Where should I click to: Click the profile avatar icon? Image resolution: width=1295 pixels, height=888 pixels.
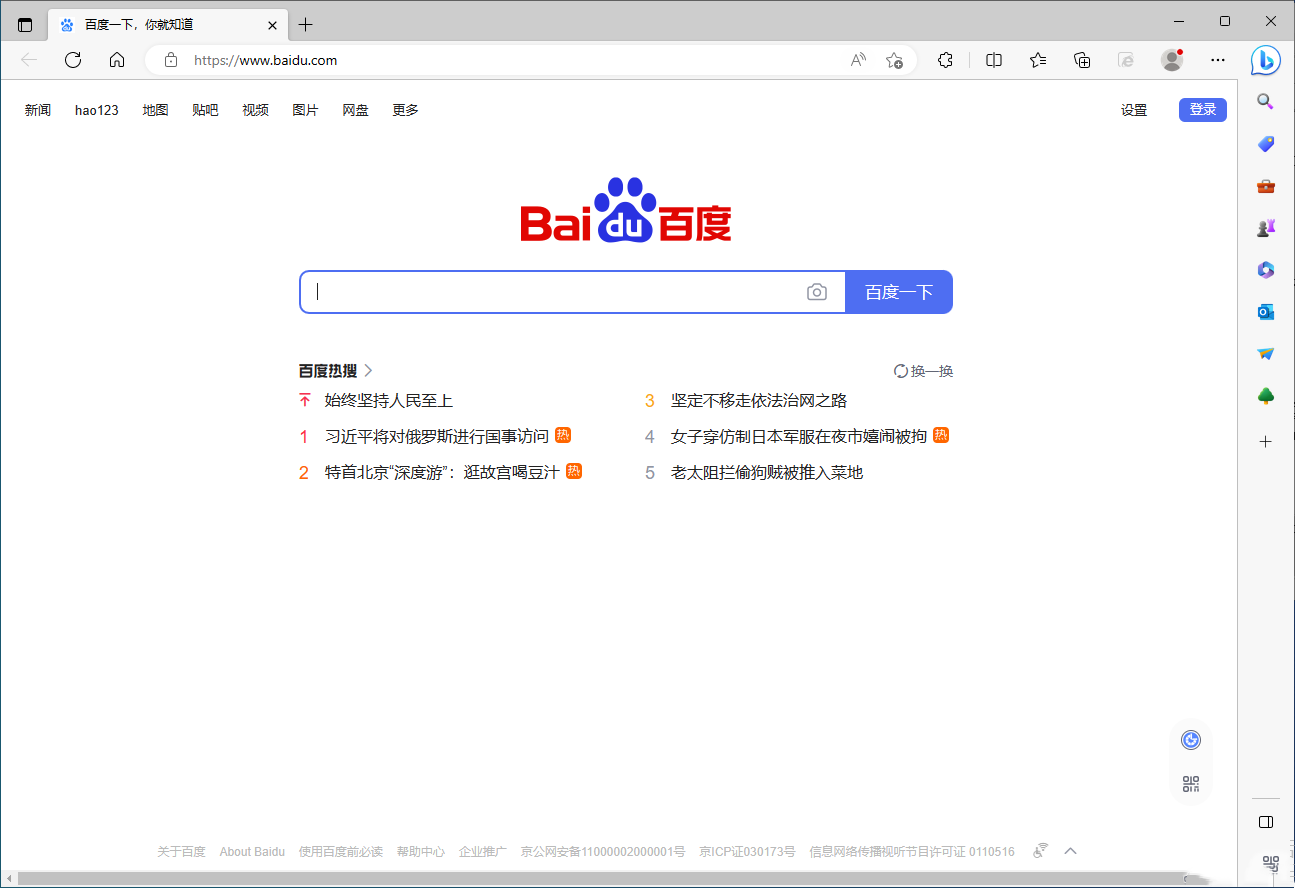click(1172, 60)
